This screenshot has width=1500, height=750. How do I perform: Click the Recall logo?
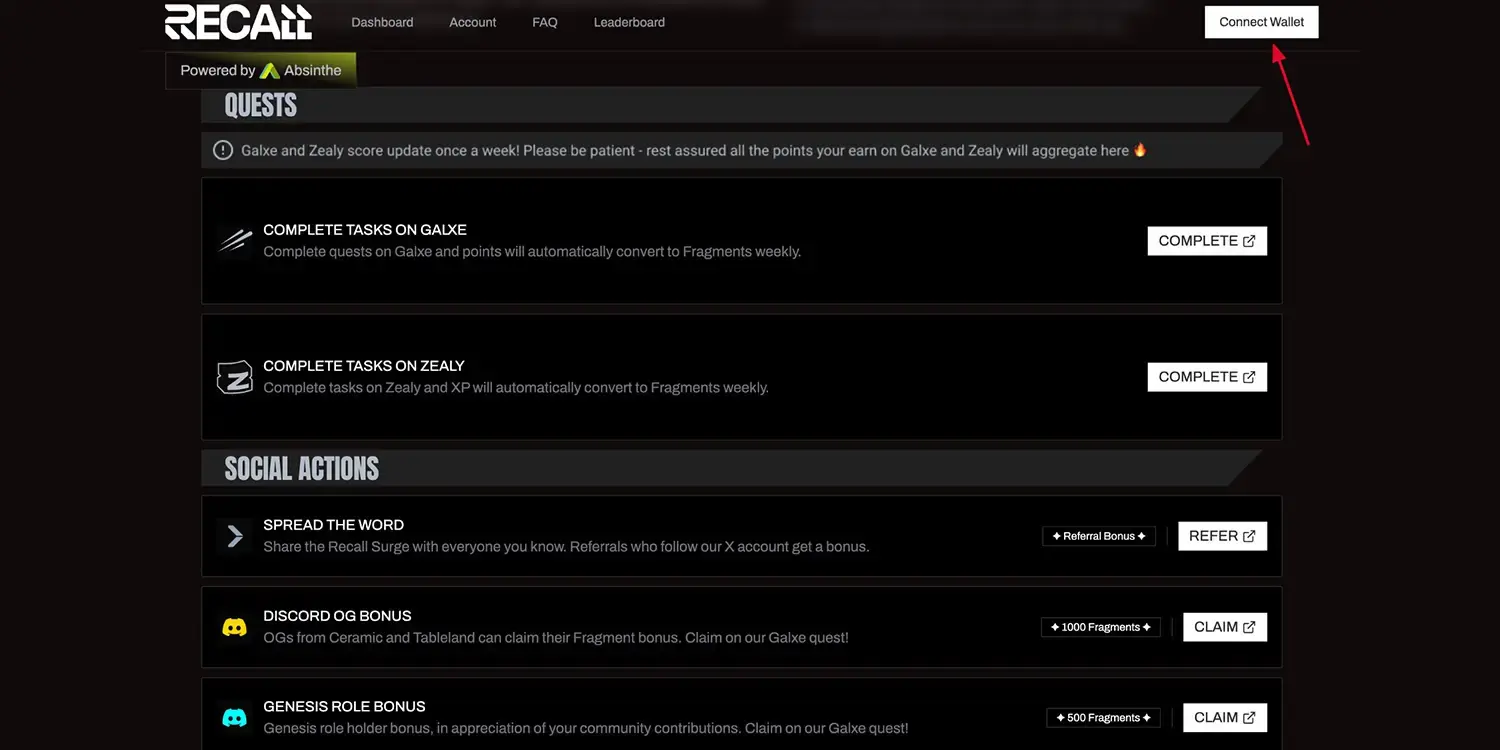tap(238, 22)
